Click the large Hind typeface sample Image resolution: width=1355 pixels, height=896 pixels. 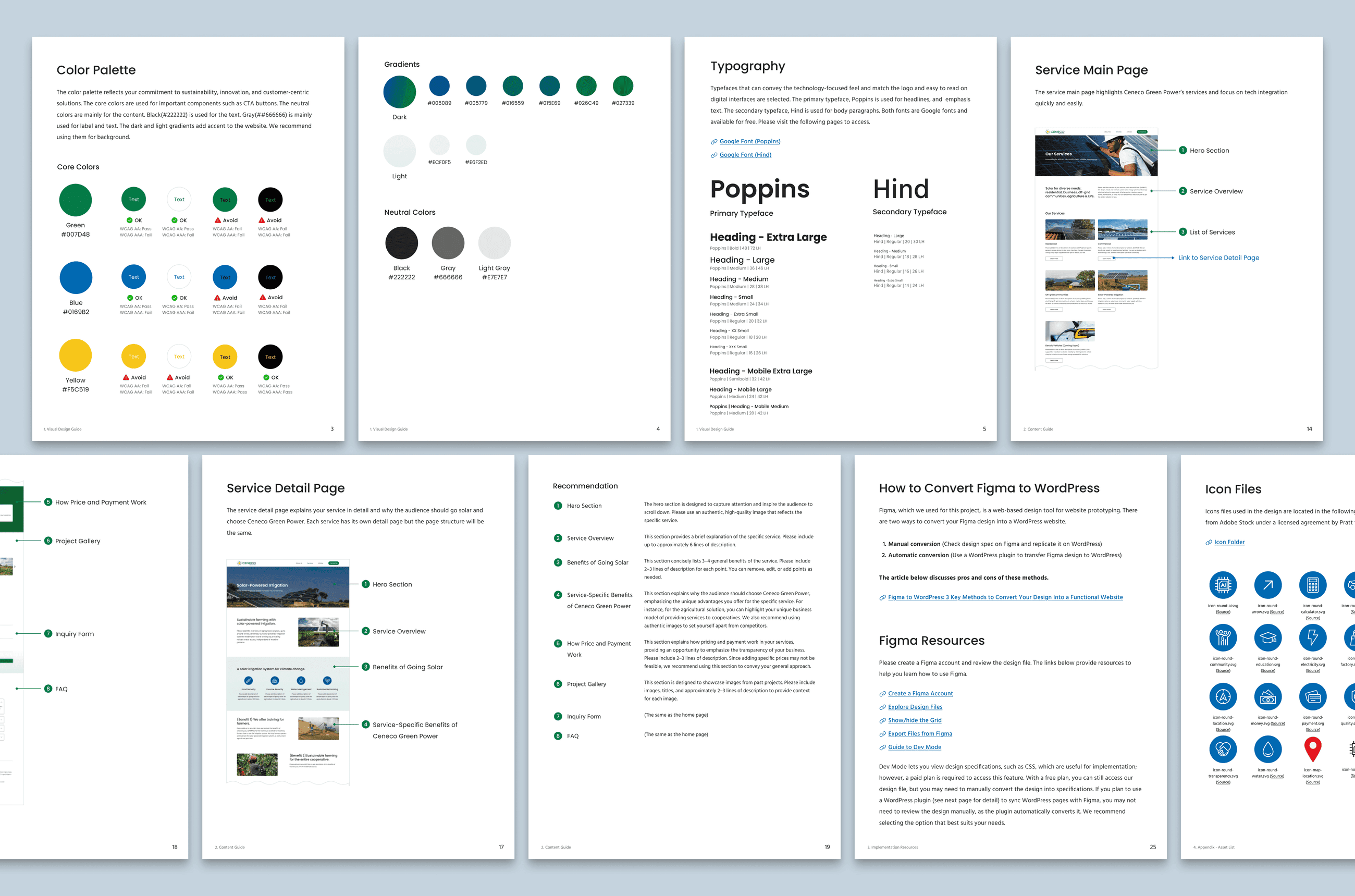pos(900,189)
